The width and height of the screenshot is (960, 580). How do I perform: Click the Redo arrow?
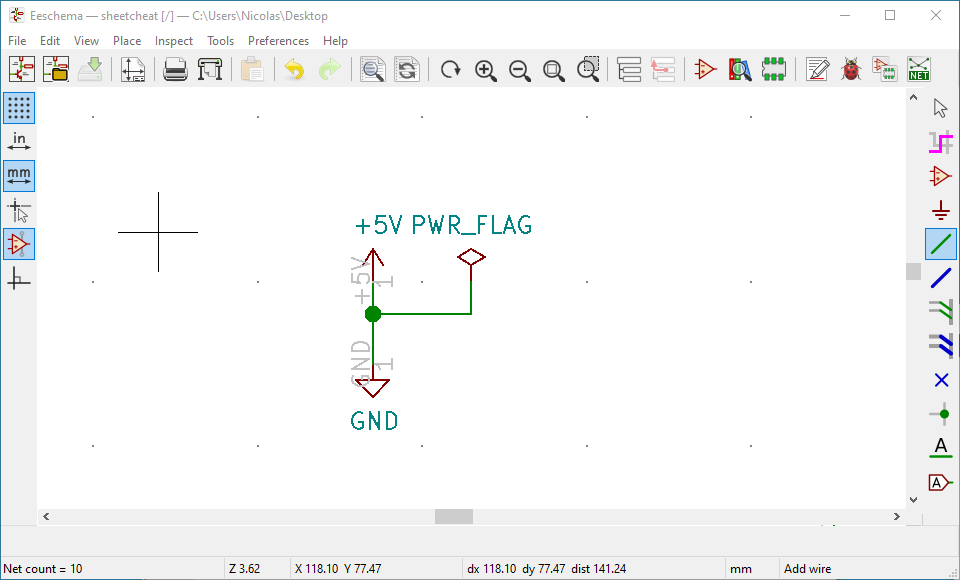[329, 69]
